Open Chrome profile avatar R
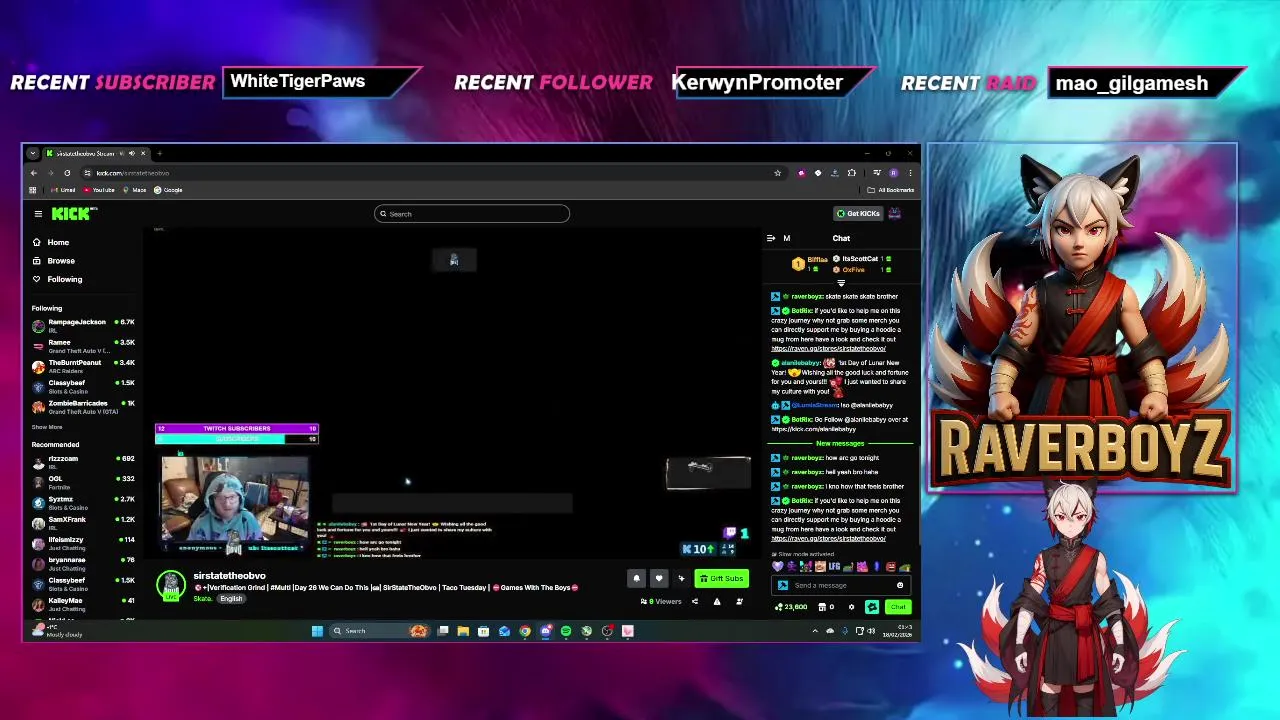 (x=893, y=173)
